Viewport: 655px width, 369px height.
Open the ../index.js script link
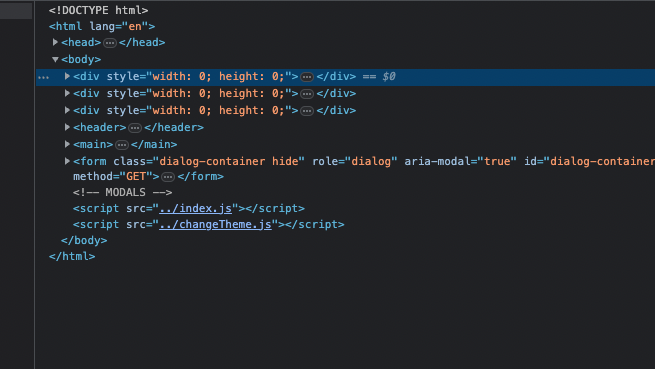coord(195,208)
